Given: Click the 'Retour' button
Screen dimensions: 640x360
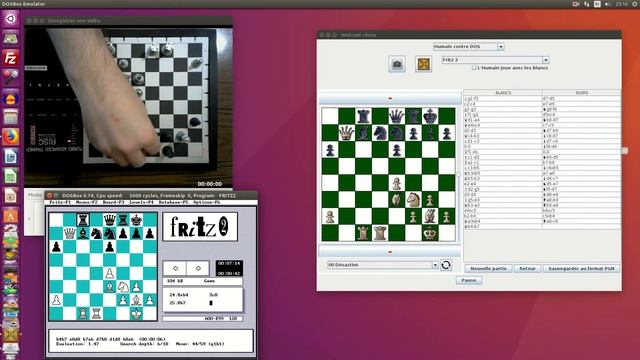Looking at the screenshot, I should pos(527,269).
